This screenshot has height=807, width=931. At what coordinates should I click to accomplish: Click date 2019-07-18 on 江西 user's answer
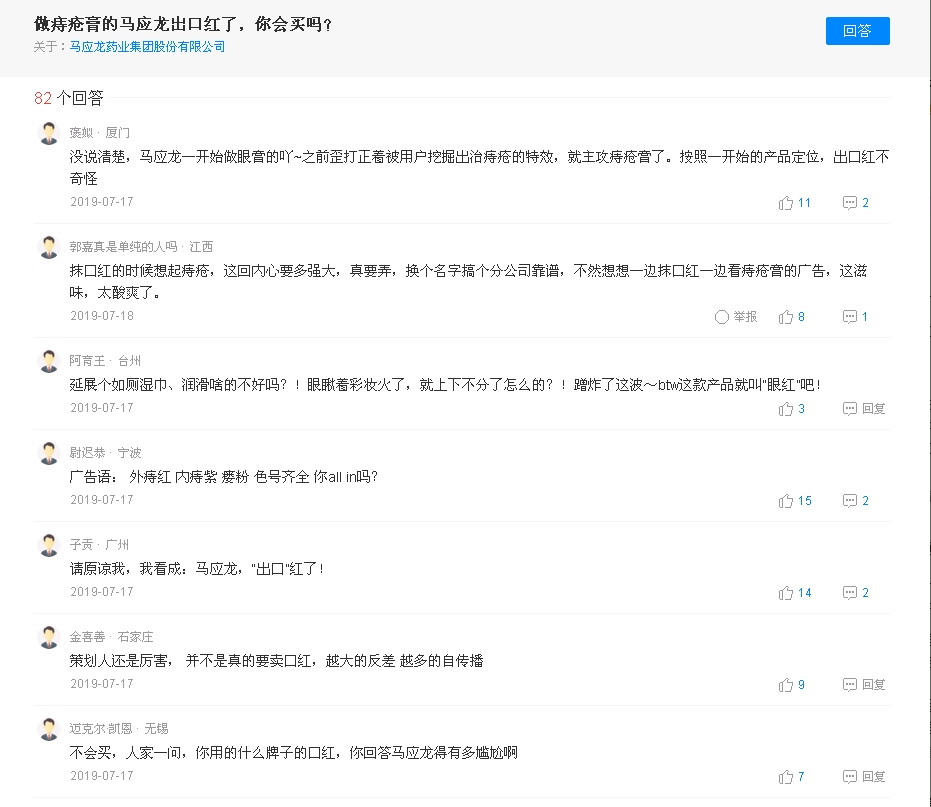[x=102, y=316]
